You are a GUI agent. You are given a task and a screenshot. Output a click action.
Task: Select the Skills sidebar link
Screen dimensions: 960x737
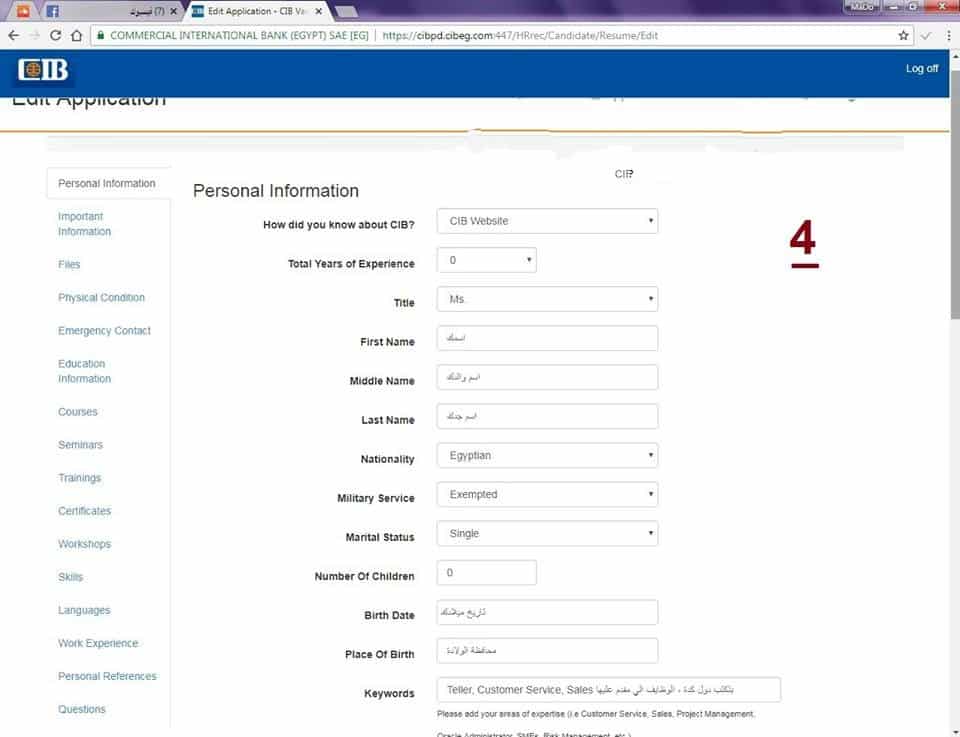tap(70, 577)
